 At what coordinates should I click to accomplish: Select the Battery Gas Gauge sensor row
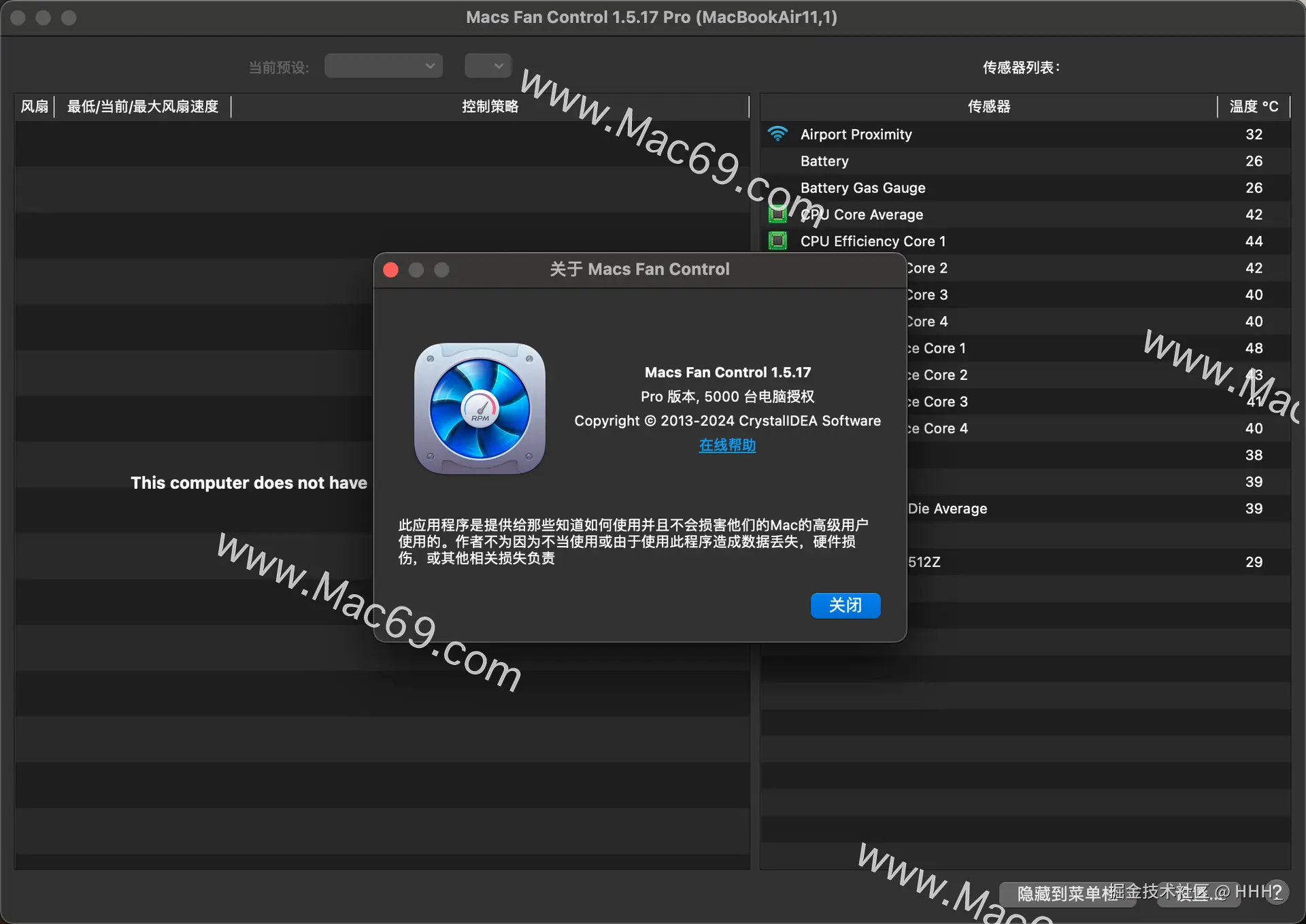click(863, 188)
